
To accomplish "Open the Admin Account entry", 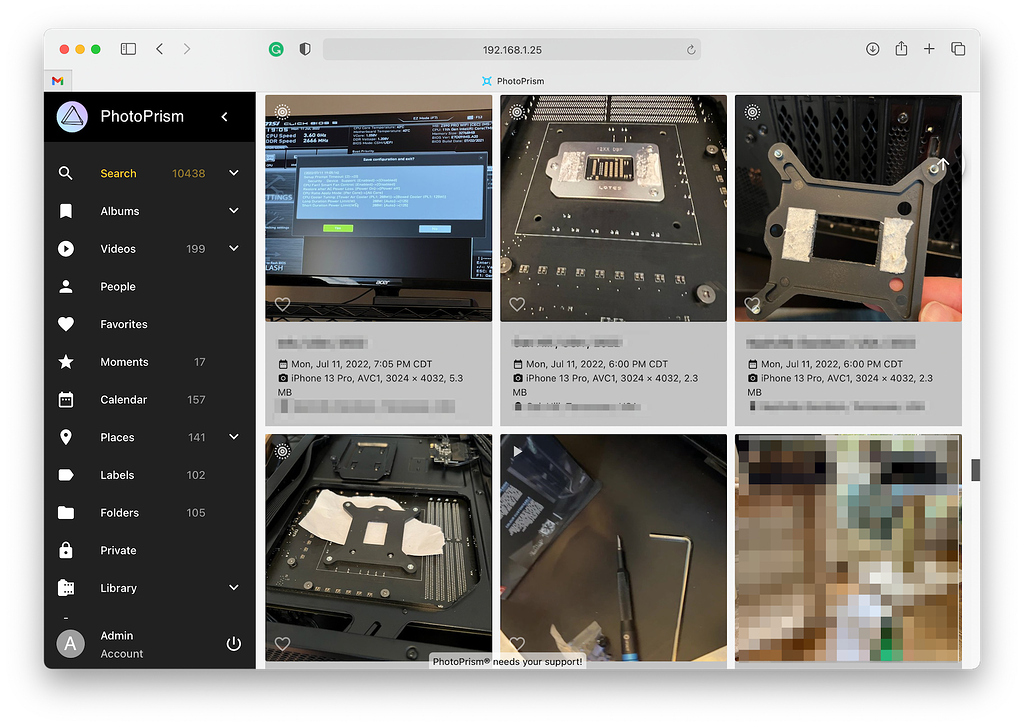I will [117, 643].
